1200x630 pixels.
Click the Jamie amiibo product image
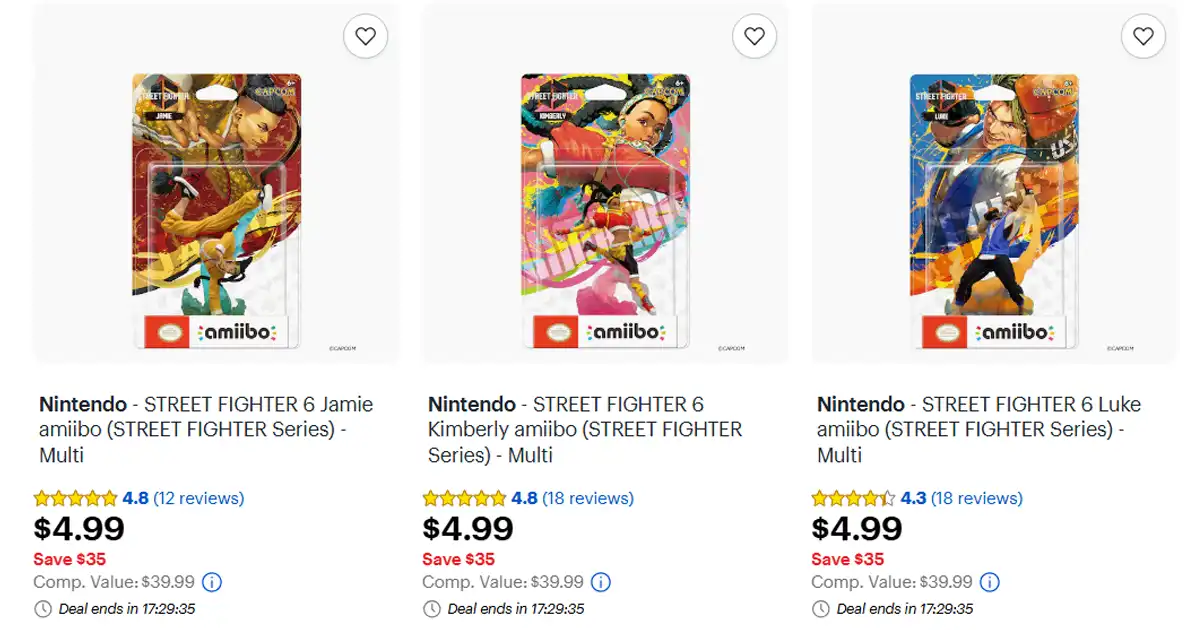(216, 210)
